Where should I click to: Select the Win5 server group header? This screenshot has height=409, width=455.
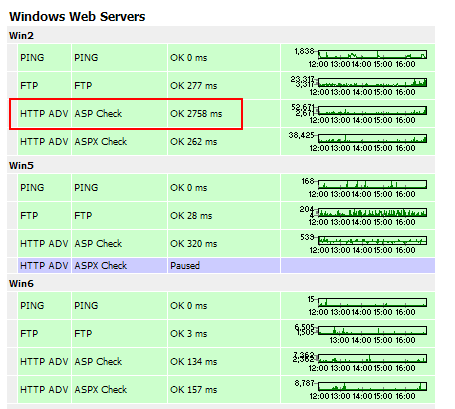(x=21, y=165)
